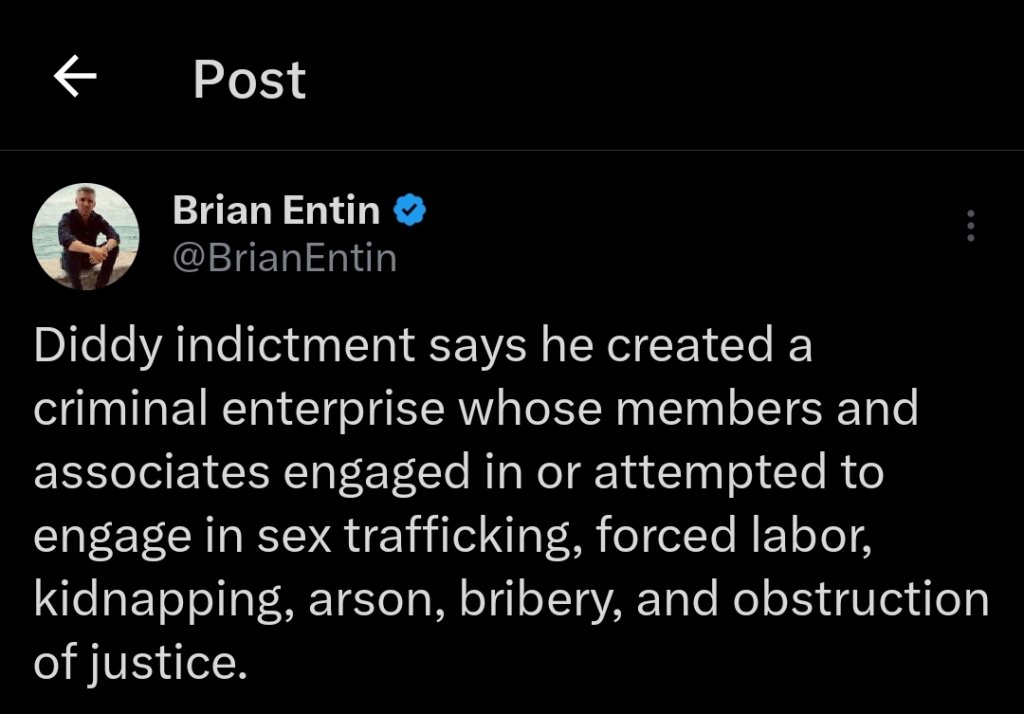This screenshot has height=714, width=1024.
Task: Open the three-dot more options menu
Action: 969,227
